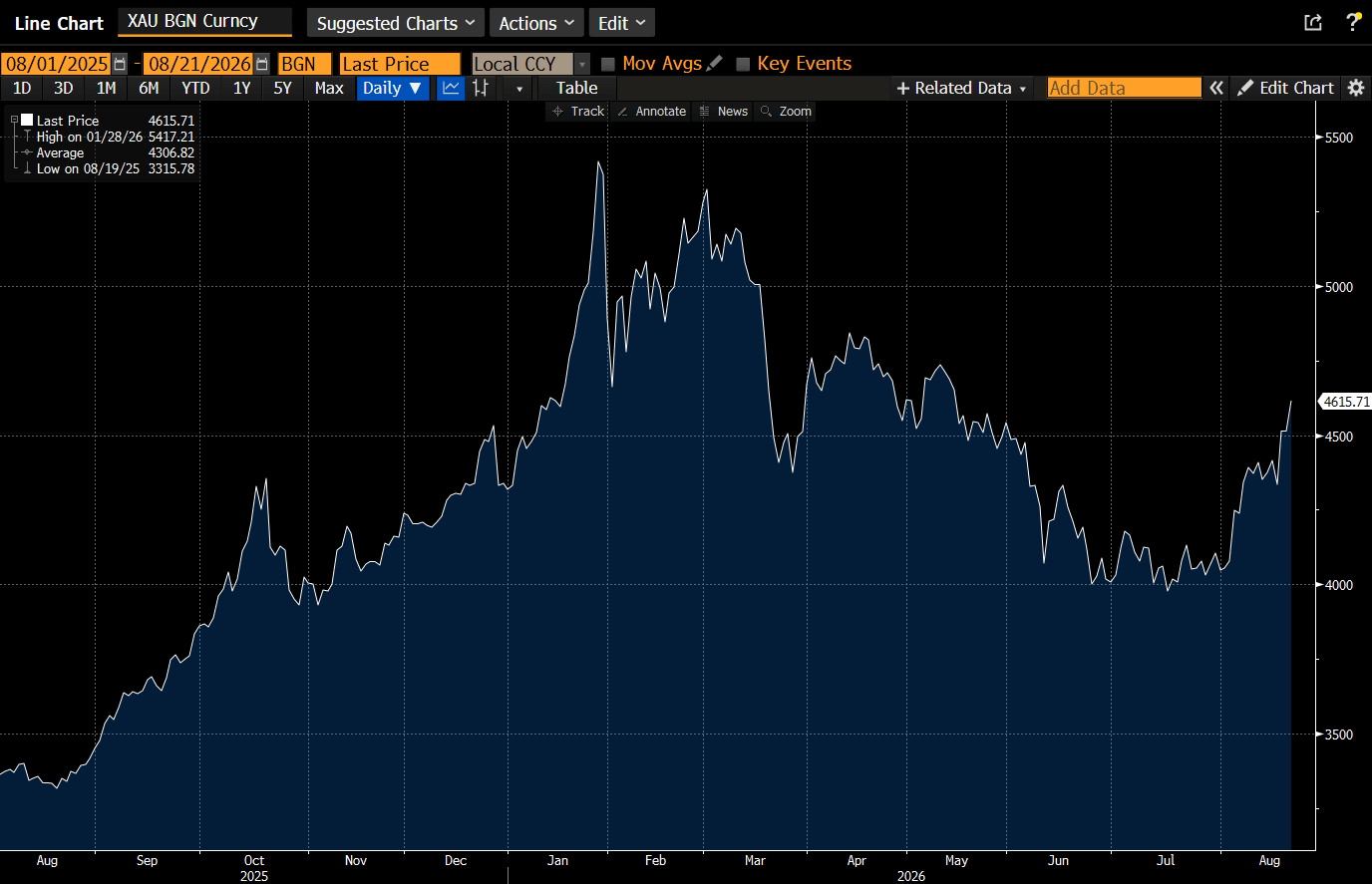Open the start date calendar picker

tap(120, 64)
